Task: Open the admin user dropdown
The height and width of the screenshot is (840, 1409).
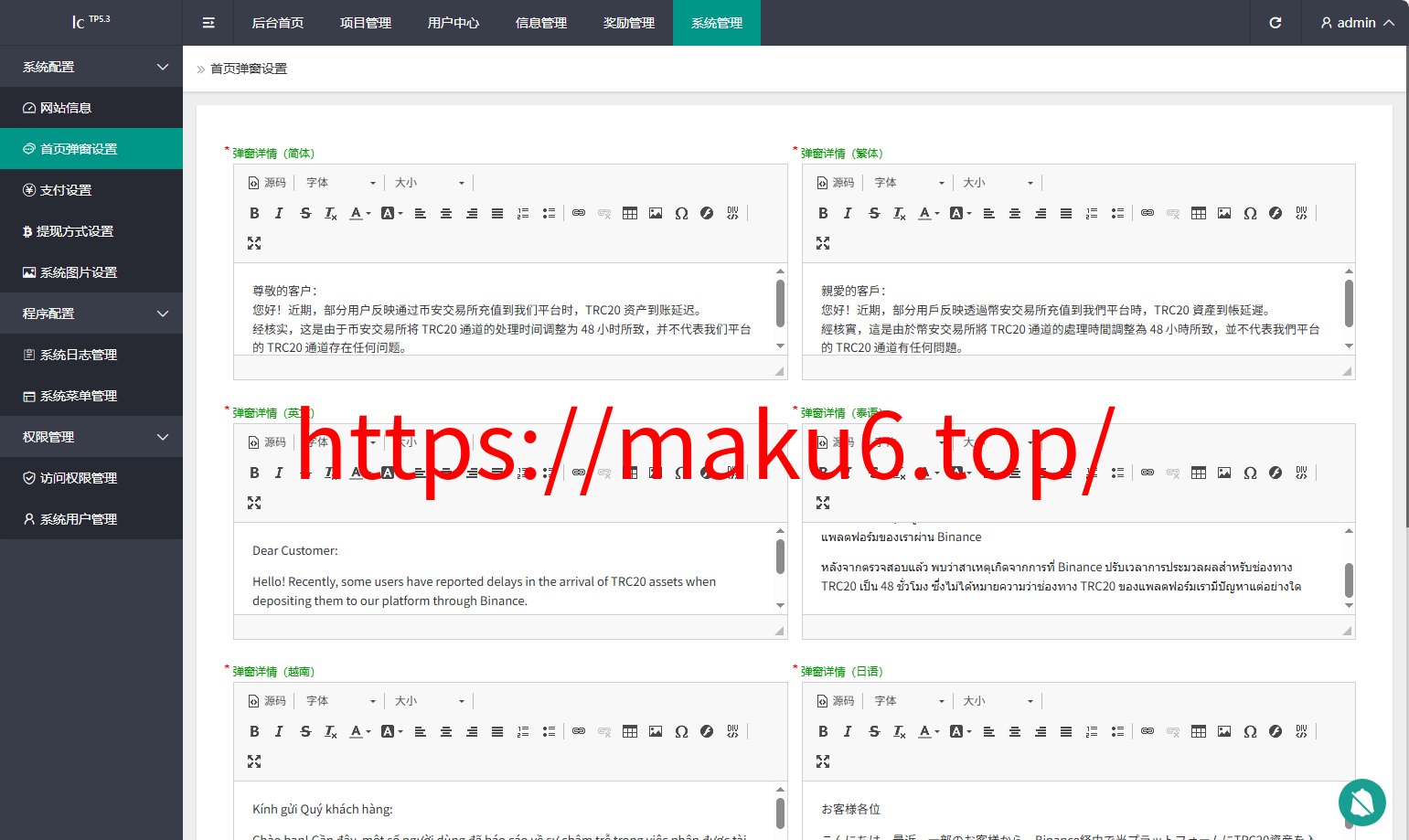Action: tap(1357, 23)
